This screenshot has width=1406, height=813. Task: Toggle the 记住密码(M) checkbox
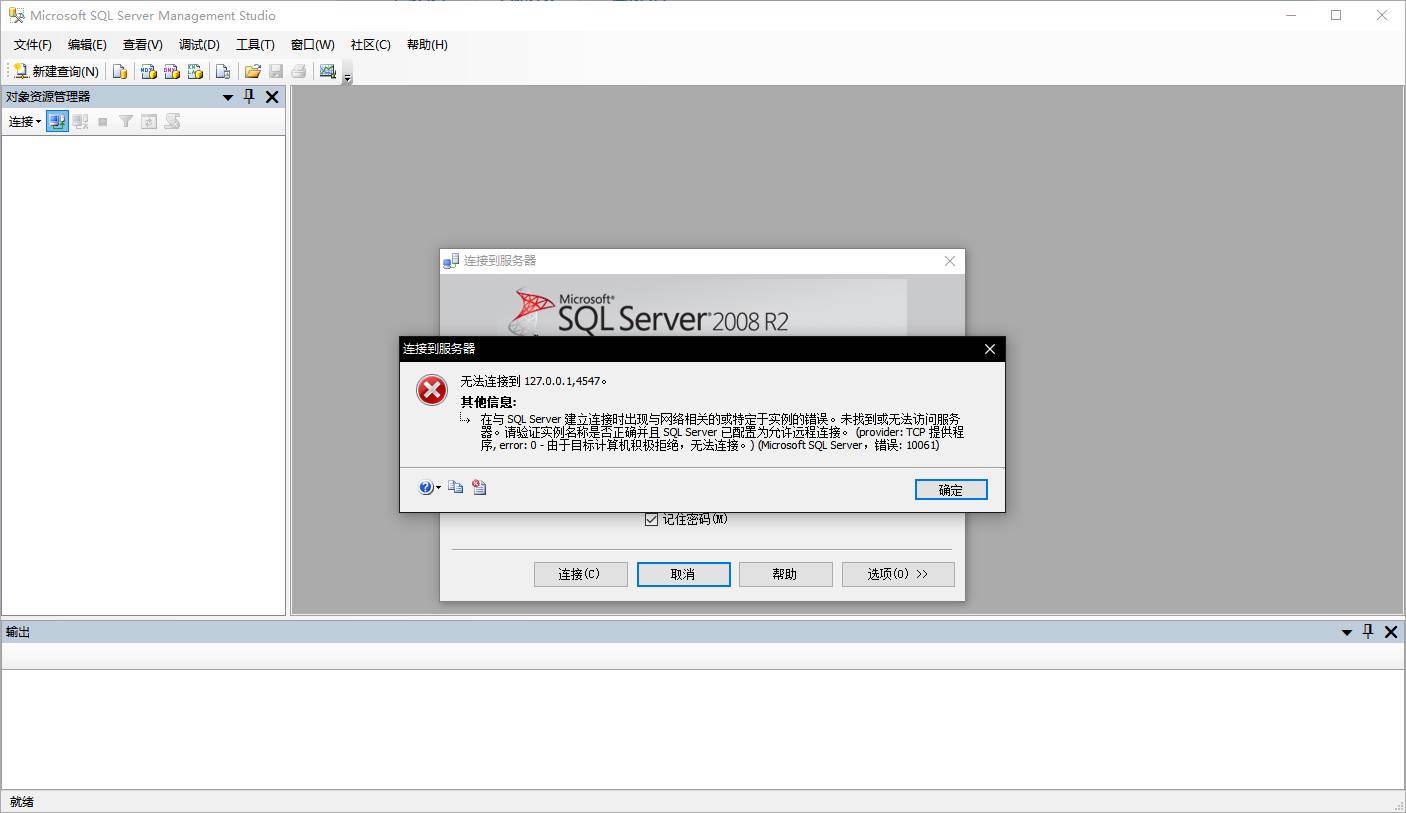[x=651, y=519]
